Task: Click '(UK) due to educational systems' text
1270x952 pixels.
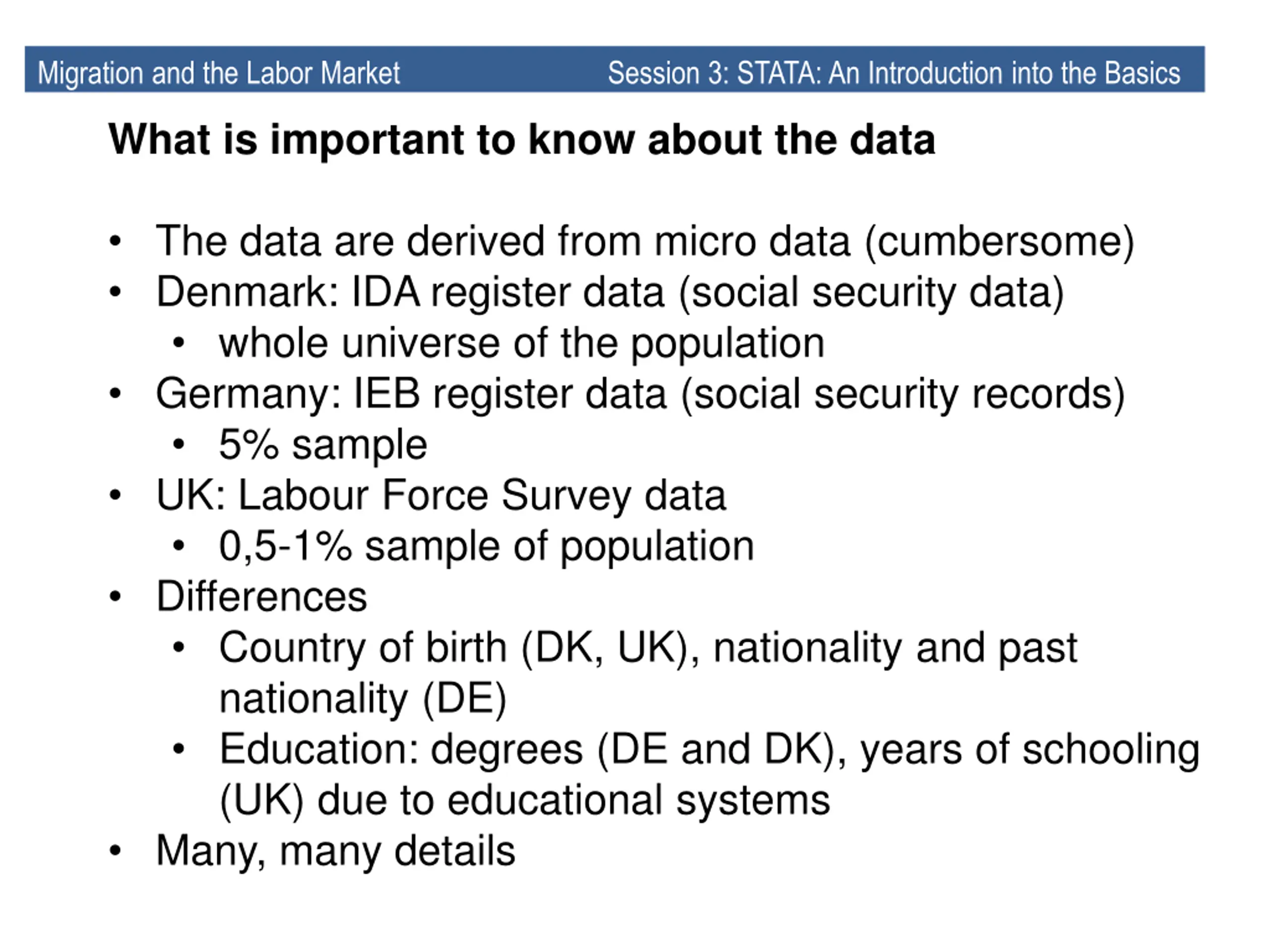Action: 525,800
